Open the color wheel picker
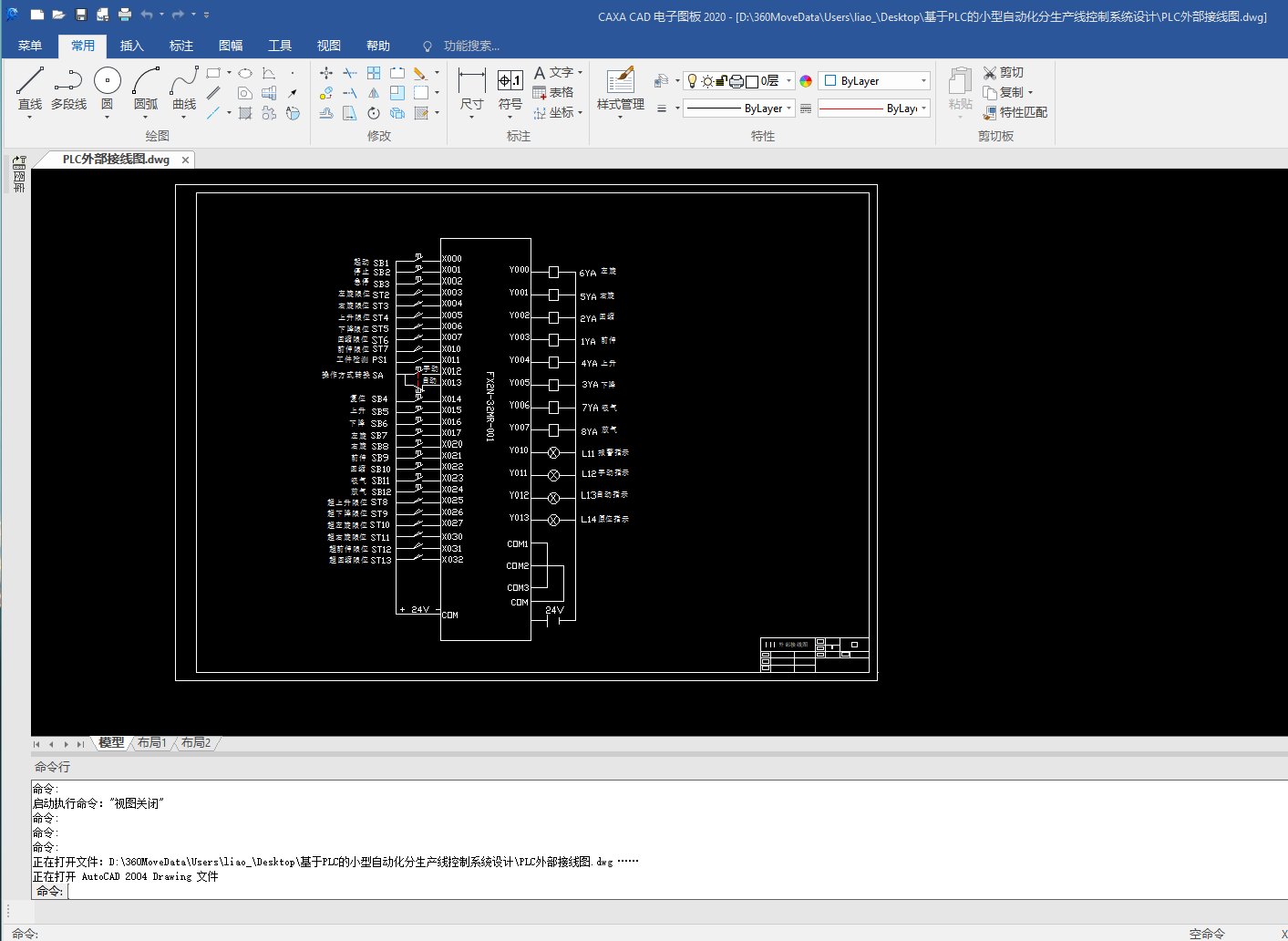 coord(806,81)
